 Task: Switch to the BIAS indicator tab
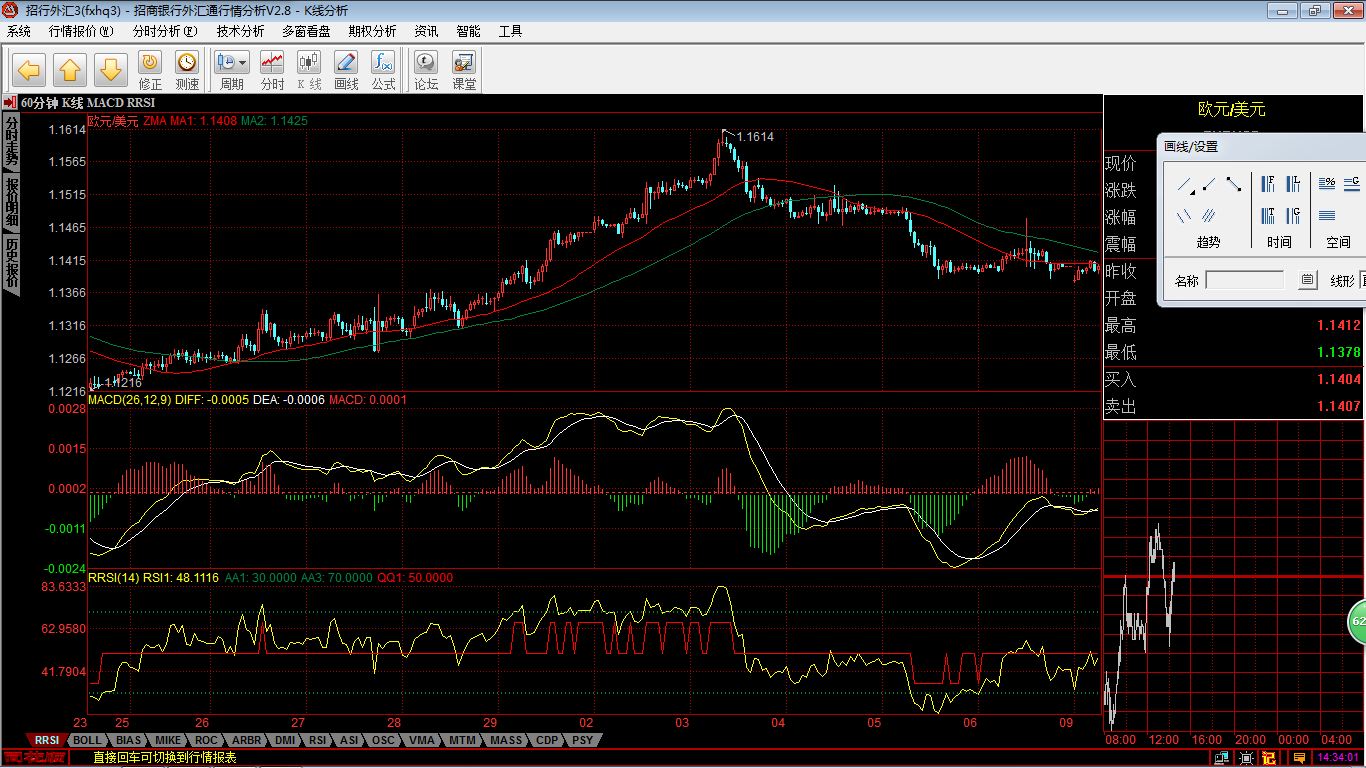click(128, 740)
